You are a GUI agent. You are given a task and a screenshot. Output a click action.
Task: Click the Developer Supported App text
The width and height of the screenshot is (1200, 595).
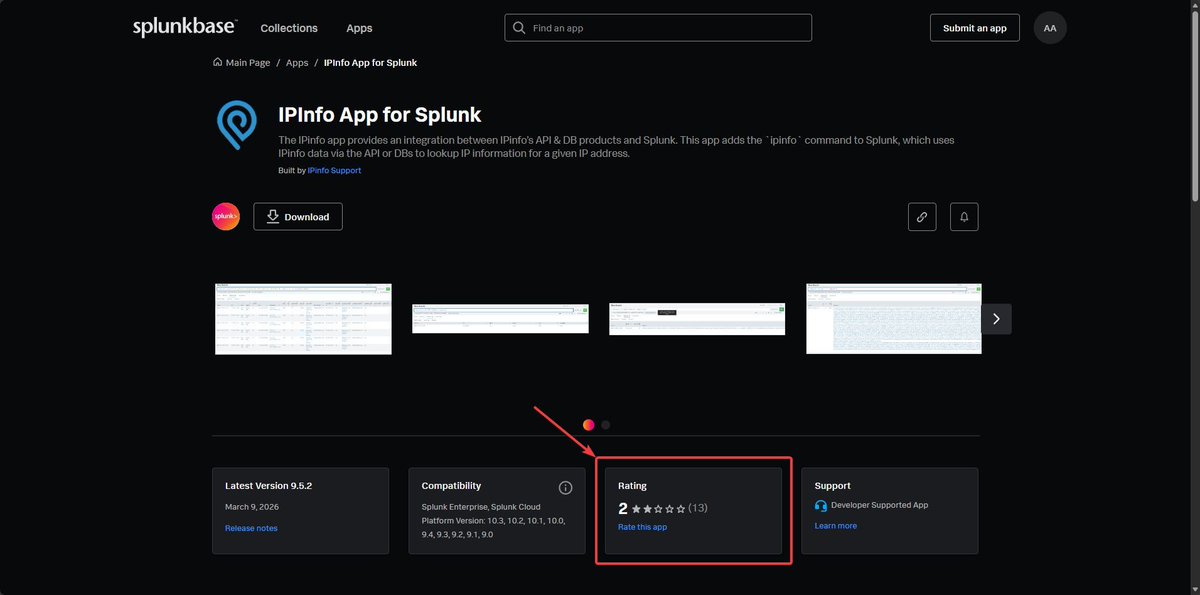click(x=879, y=505)
